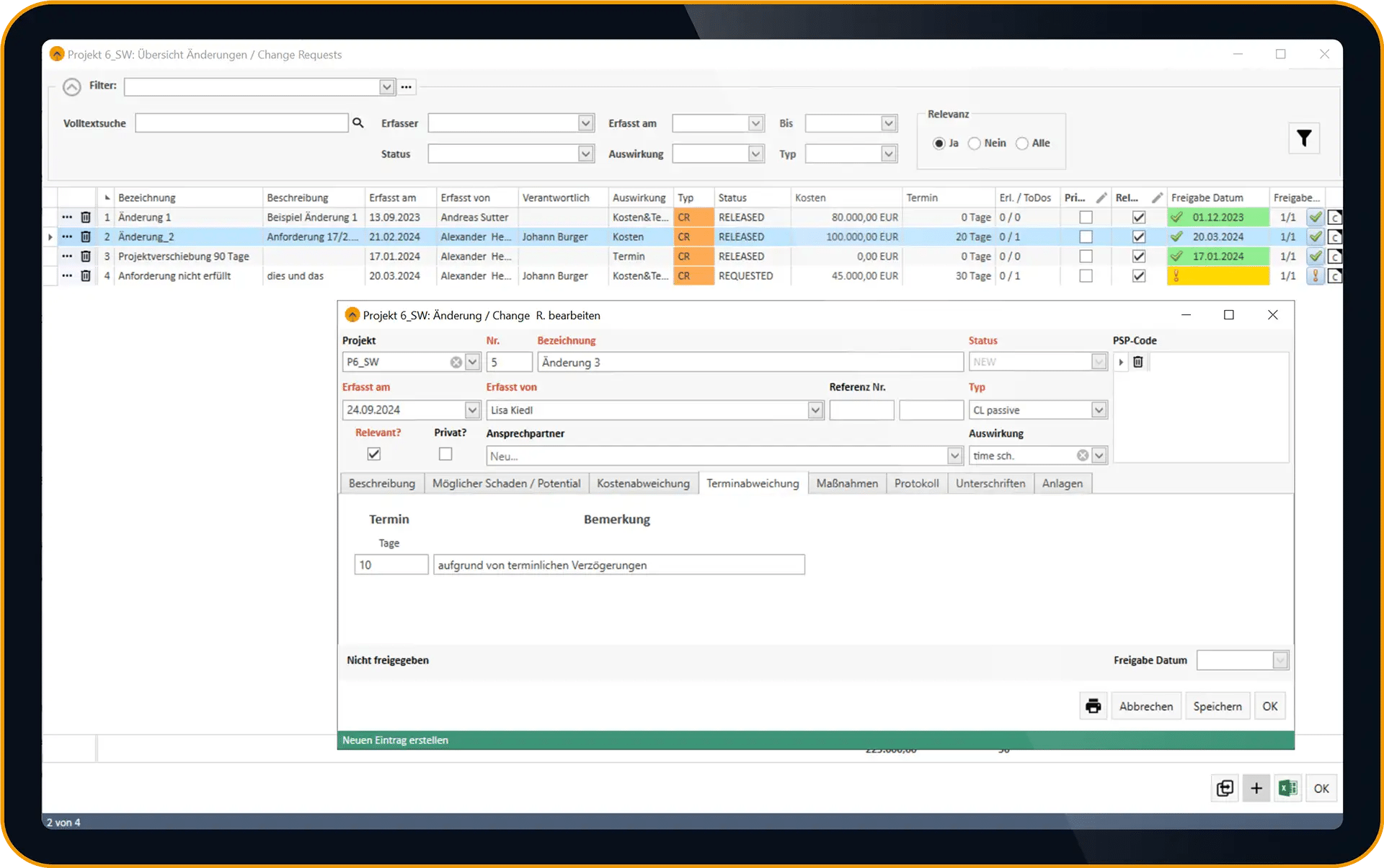Toggle the Privat? checkbox in dialog
The image size is (1384, 868).
(x=445, y=454)
